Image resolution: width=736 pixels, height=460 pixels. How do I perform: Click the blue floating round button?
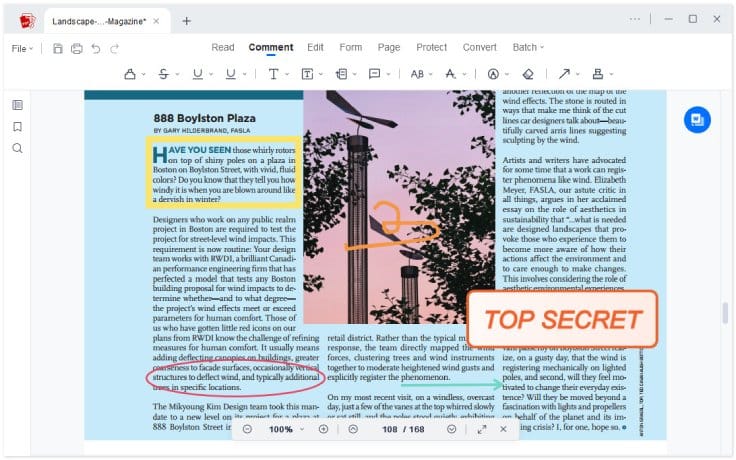697,120
